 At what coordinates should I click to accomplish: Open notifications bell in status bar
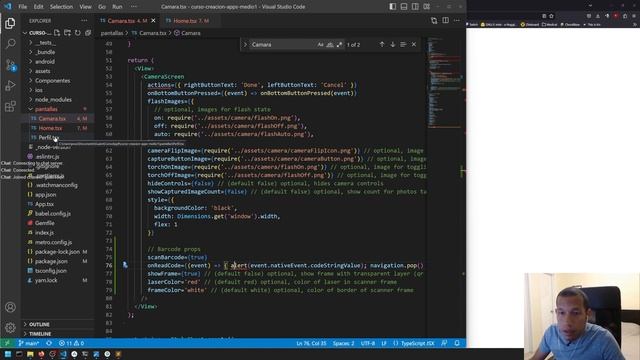(x=457, y=343)
